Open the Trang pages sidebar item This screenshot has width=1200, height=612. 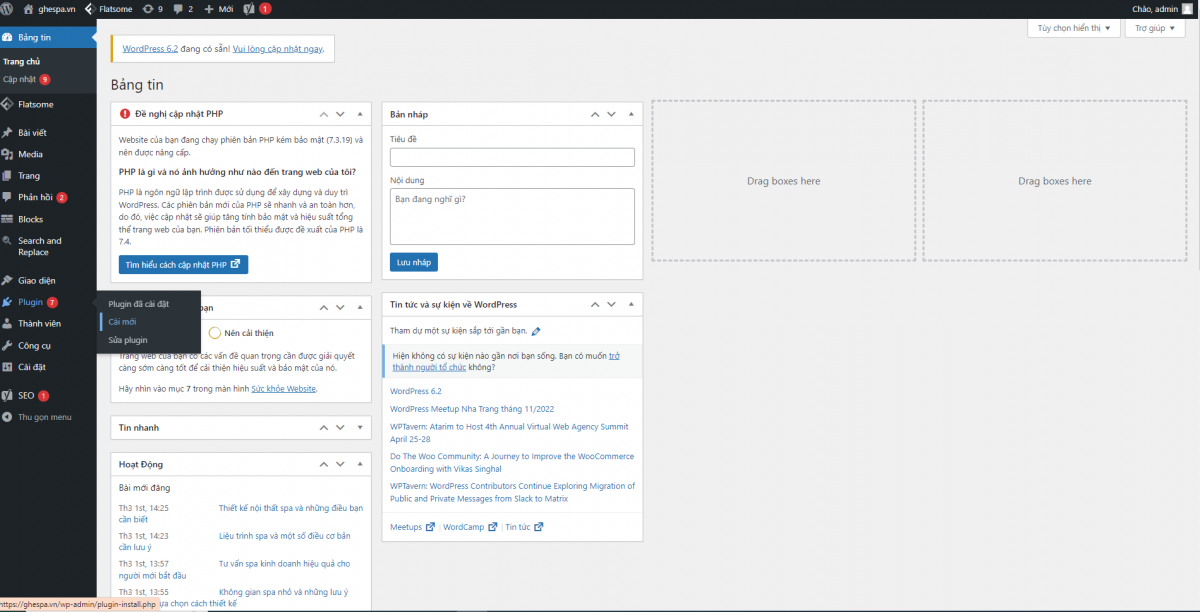point(48,176)
